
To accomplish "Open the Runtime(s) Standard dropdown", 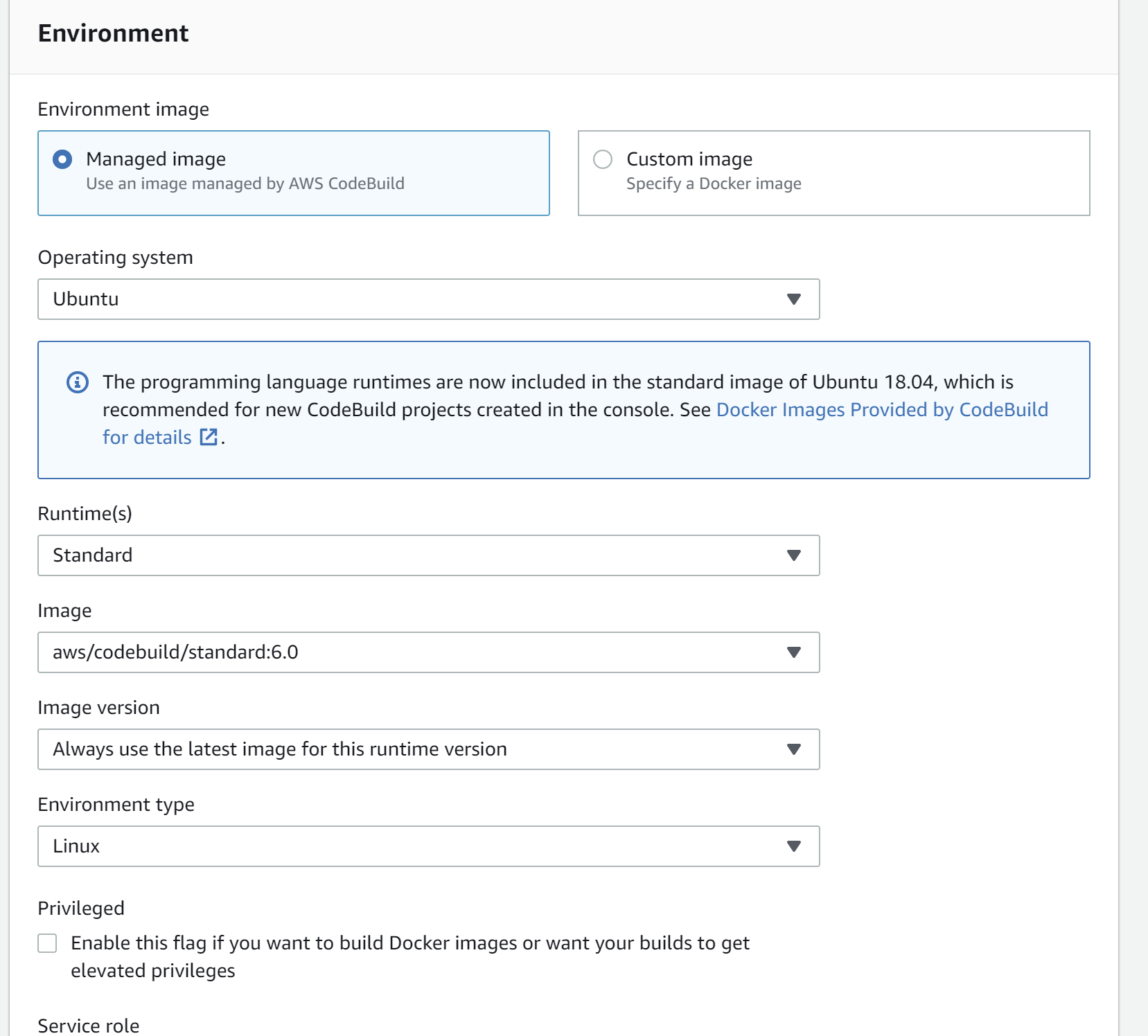I will tap(429, 555).
